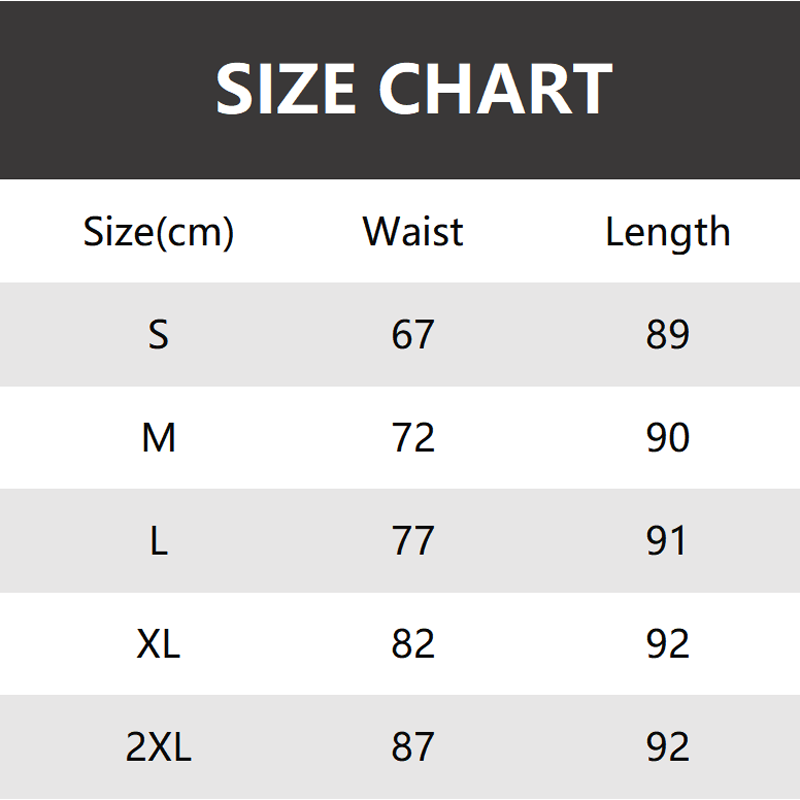Choose the 2XL size label

[158, 747]
